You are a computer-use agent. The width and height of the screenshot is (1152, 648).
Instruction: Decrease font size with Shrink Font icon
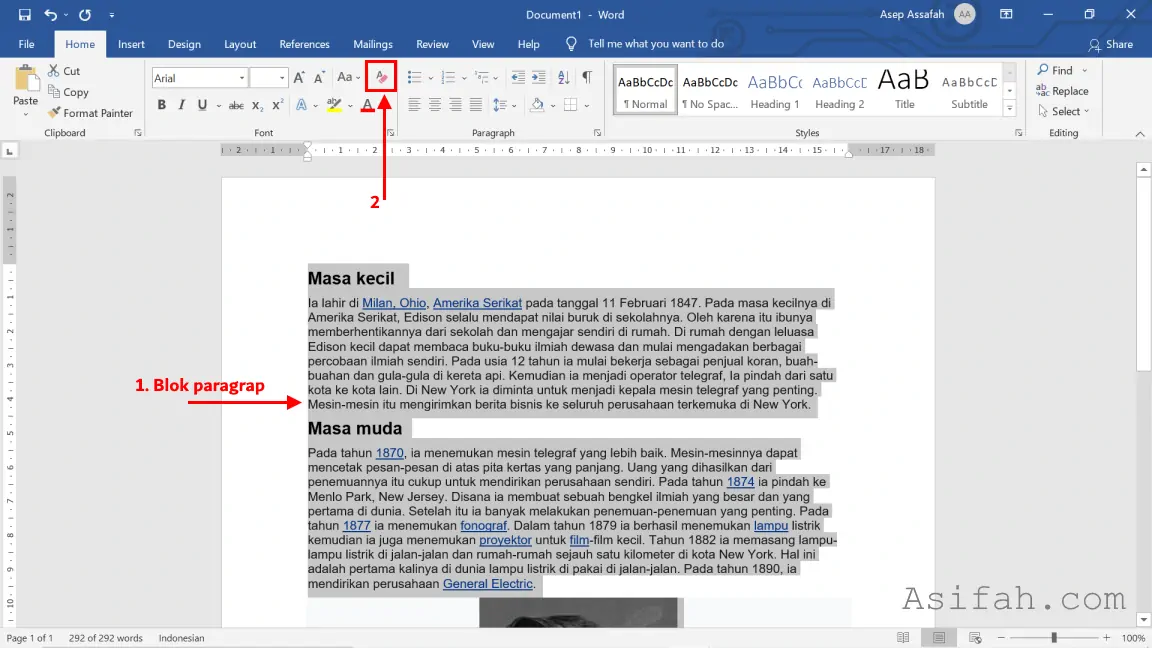pyautogui.click(x=319, y=78)
